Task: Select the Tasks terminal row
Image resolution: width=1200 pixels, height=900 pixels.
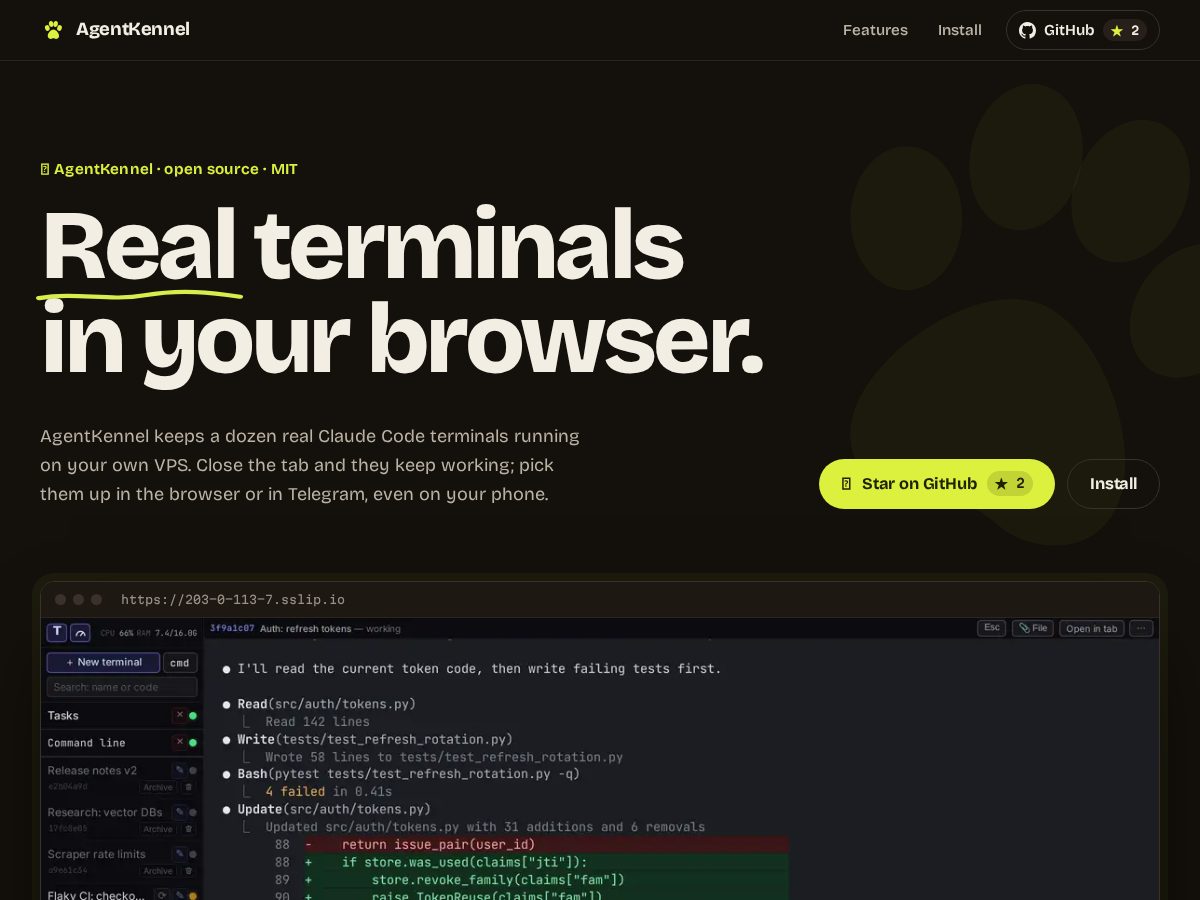Action: (122, 715)
